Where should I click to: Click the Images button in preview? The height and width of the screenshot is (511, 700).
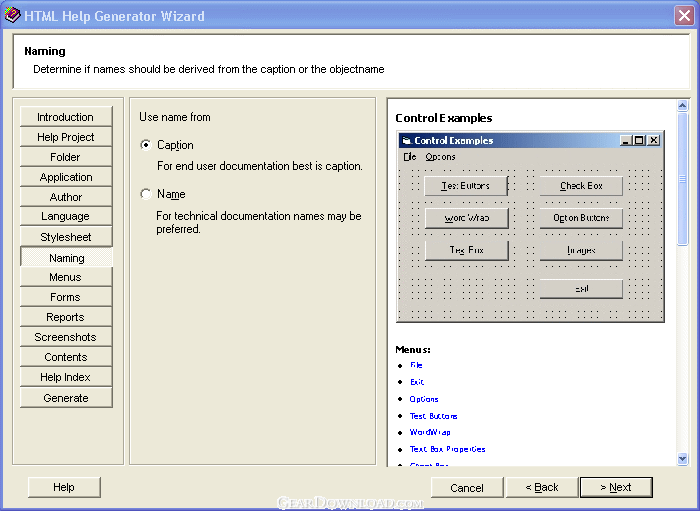point(581,250)
